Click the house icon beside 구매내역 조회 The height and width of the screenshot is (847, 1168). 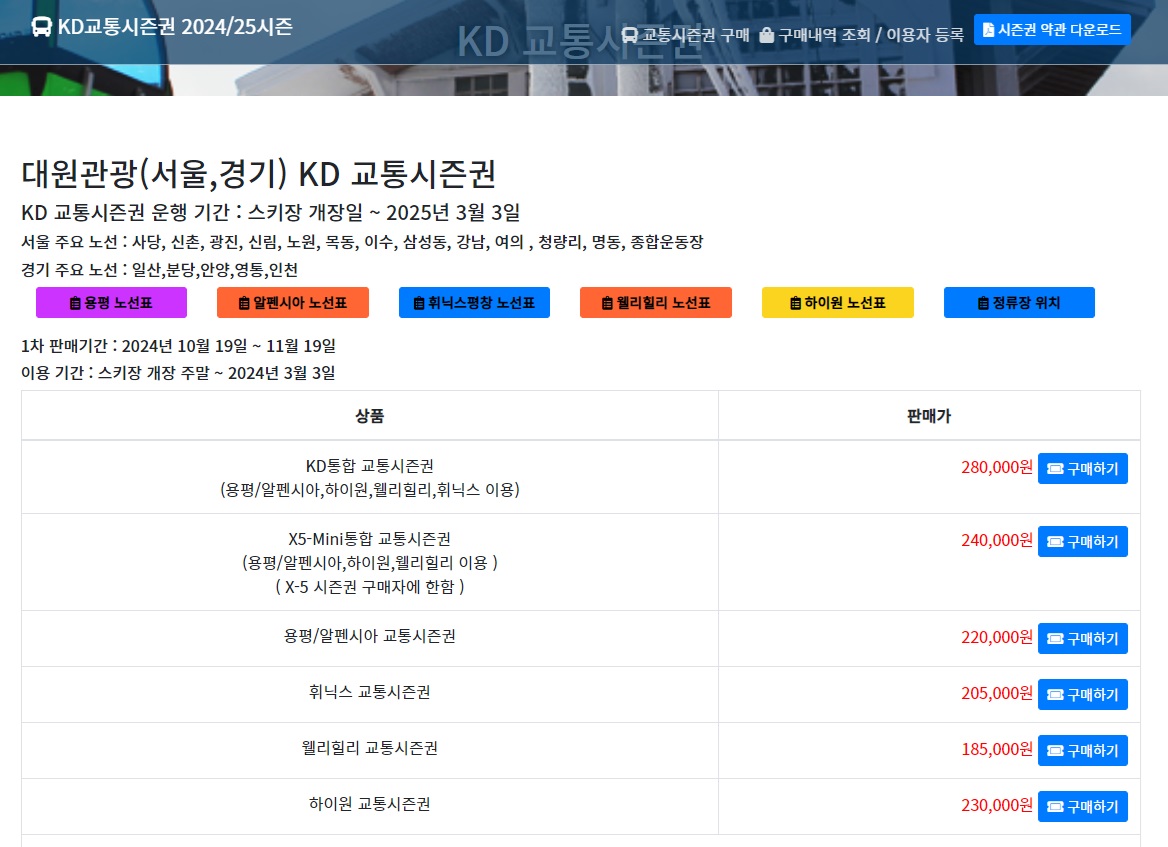(x=764, y=33)
